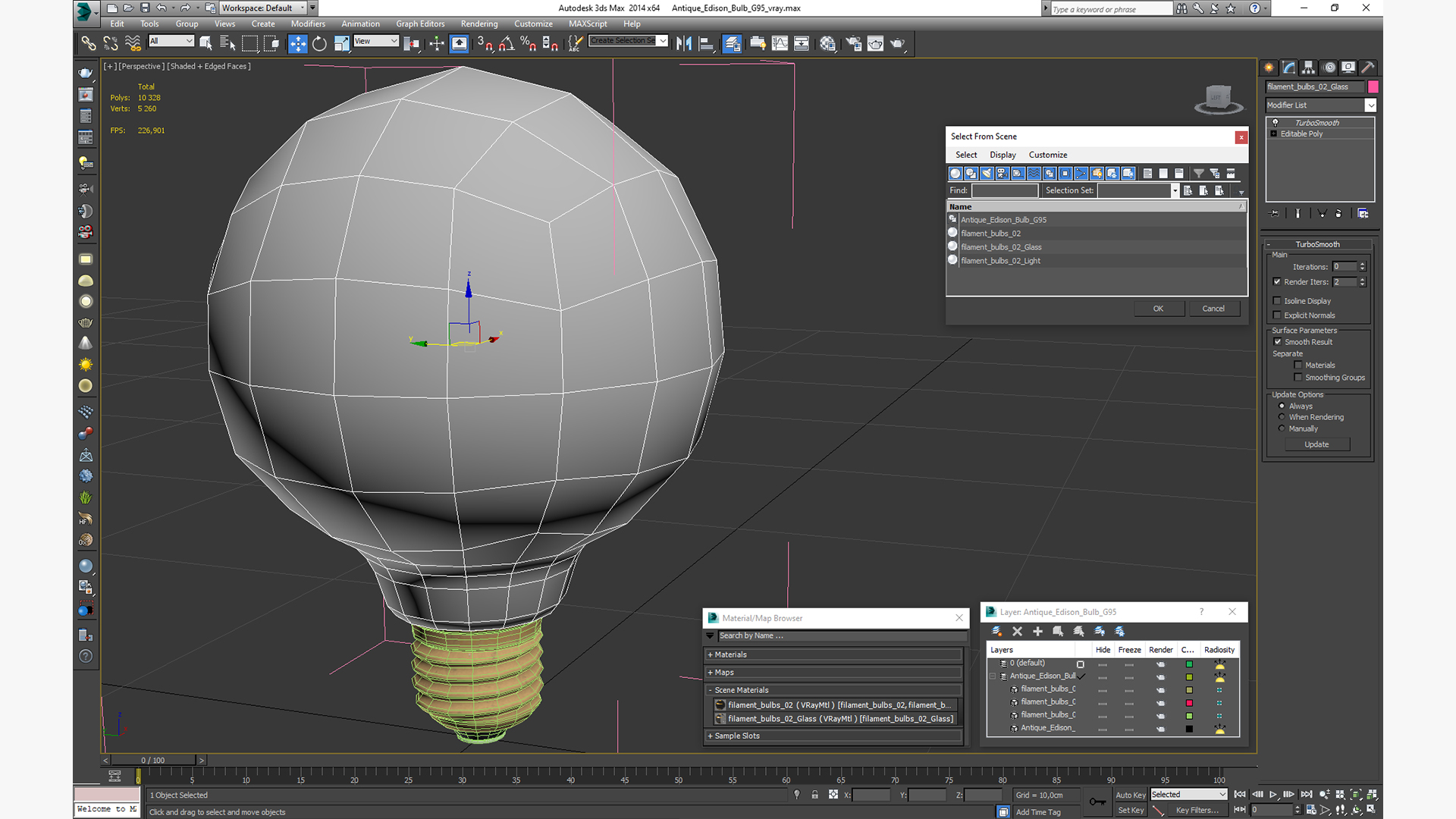The height and width of the screenshot is (819, 1456).
Task: Enable Separate by Materials checkbox
Action: [1298, 366]
